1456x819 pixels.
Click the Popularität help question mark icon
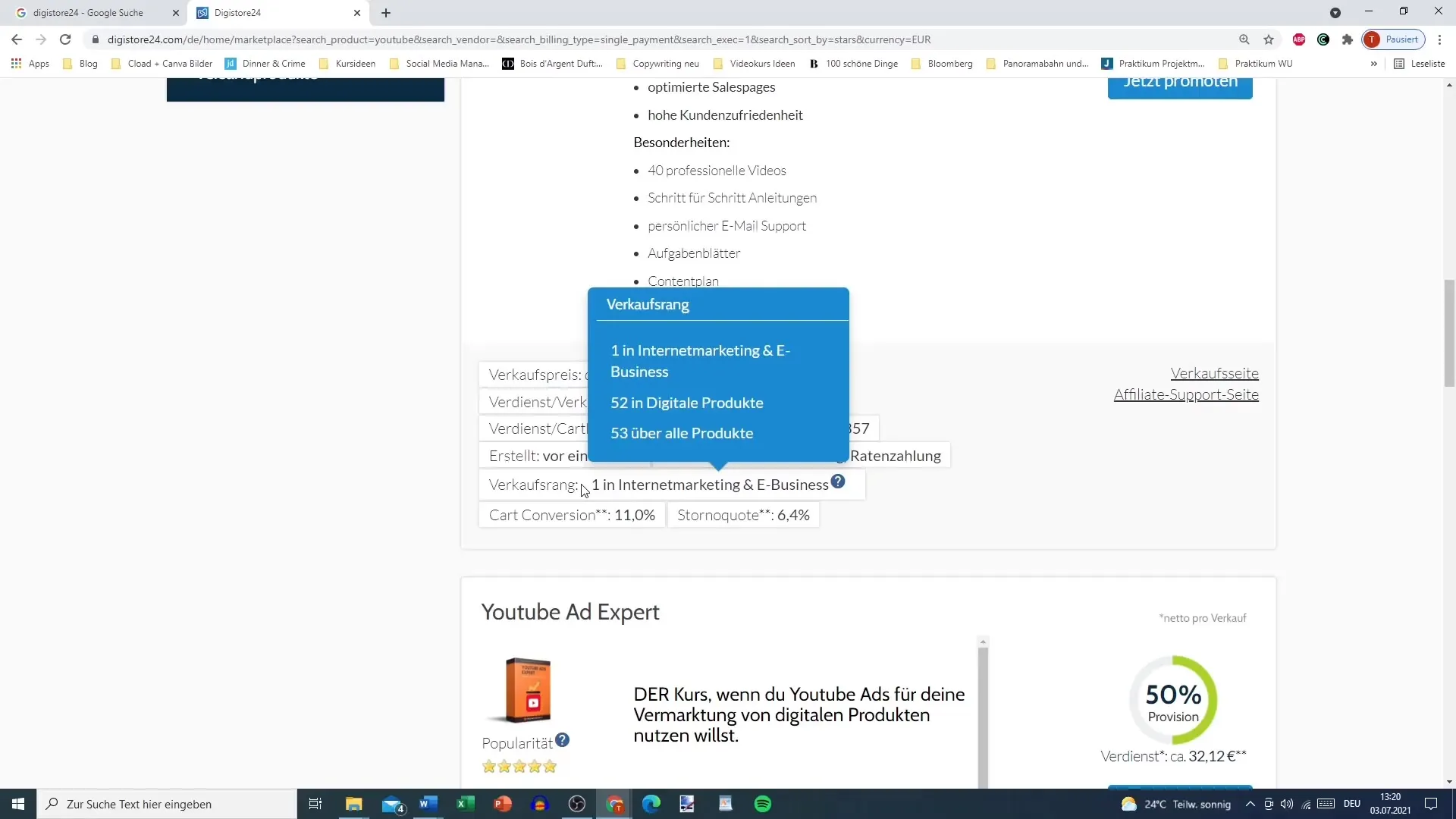562,740
